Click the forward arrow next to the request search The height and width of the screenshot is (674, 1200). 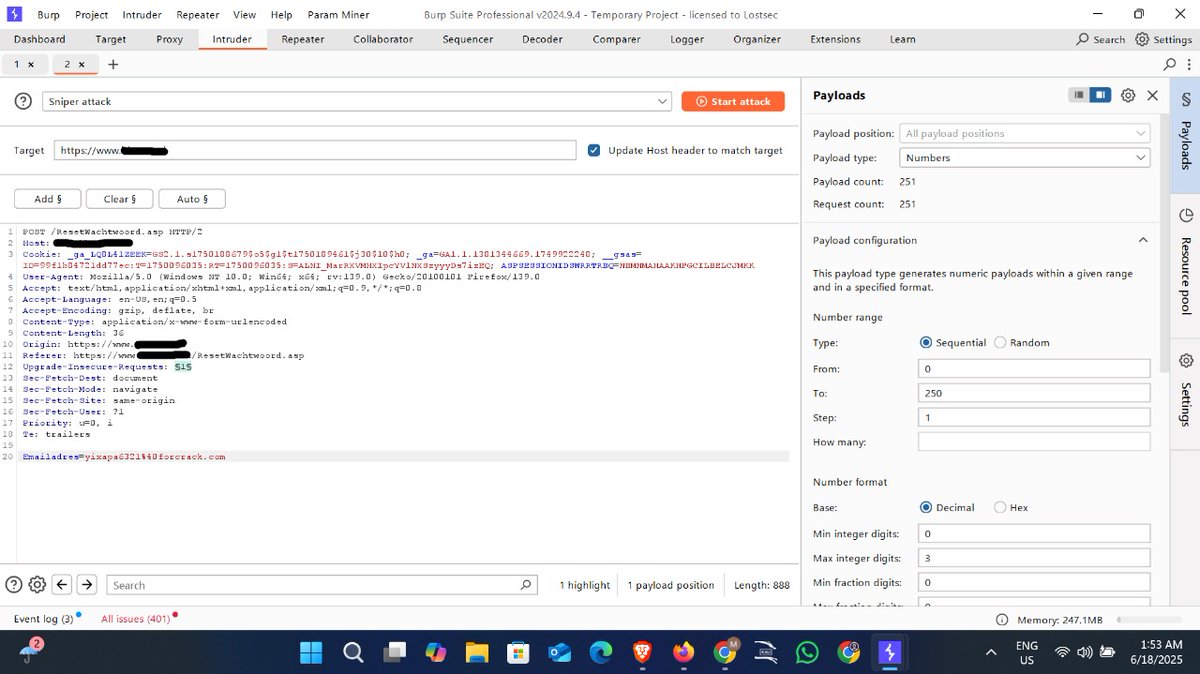[x=87, y=584]
